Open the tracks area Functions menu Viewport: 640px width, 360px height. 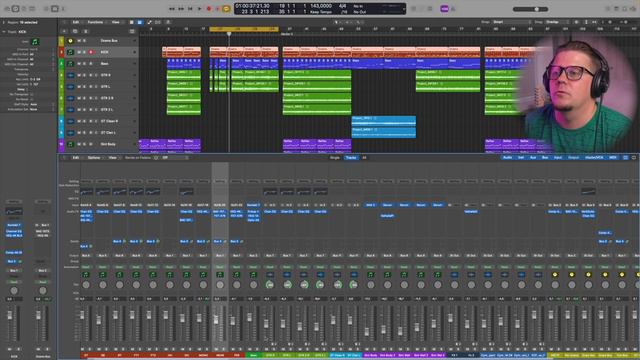click(x=95, y=22)
